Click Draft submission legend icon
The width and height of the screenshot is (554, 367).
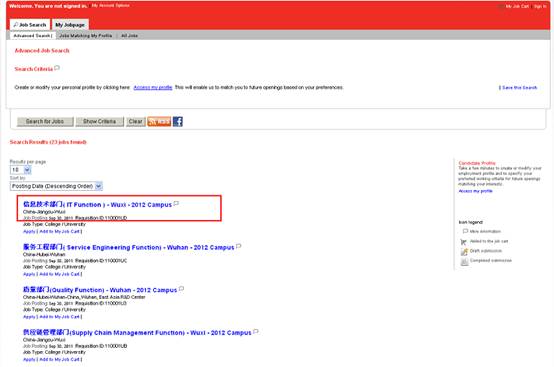464,251
